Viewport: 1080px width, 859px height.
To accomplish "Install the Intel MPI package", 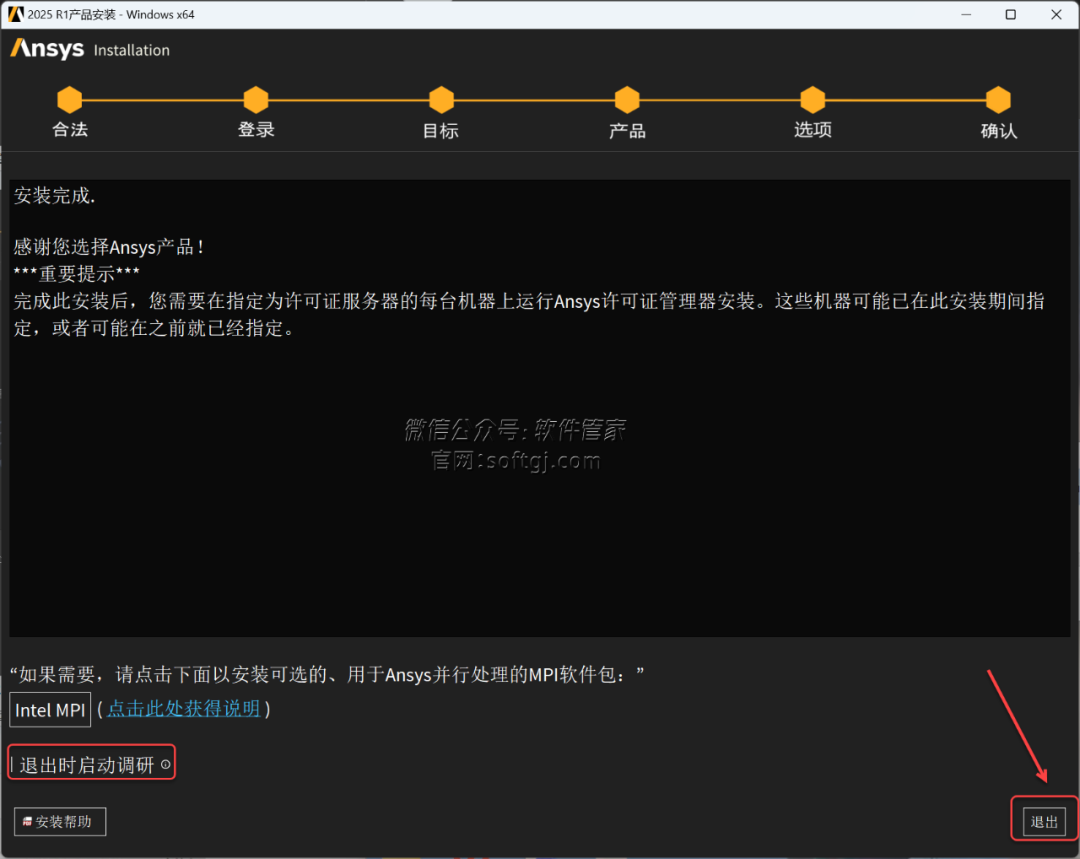I will (50, 710).
